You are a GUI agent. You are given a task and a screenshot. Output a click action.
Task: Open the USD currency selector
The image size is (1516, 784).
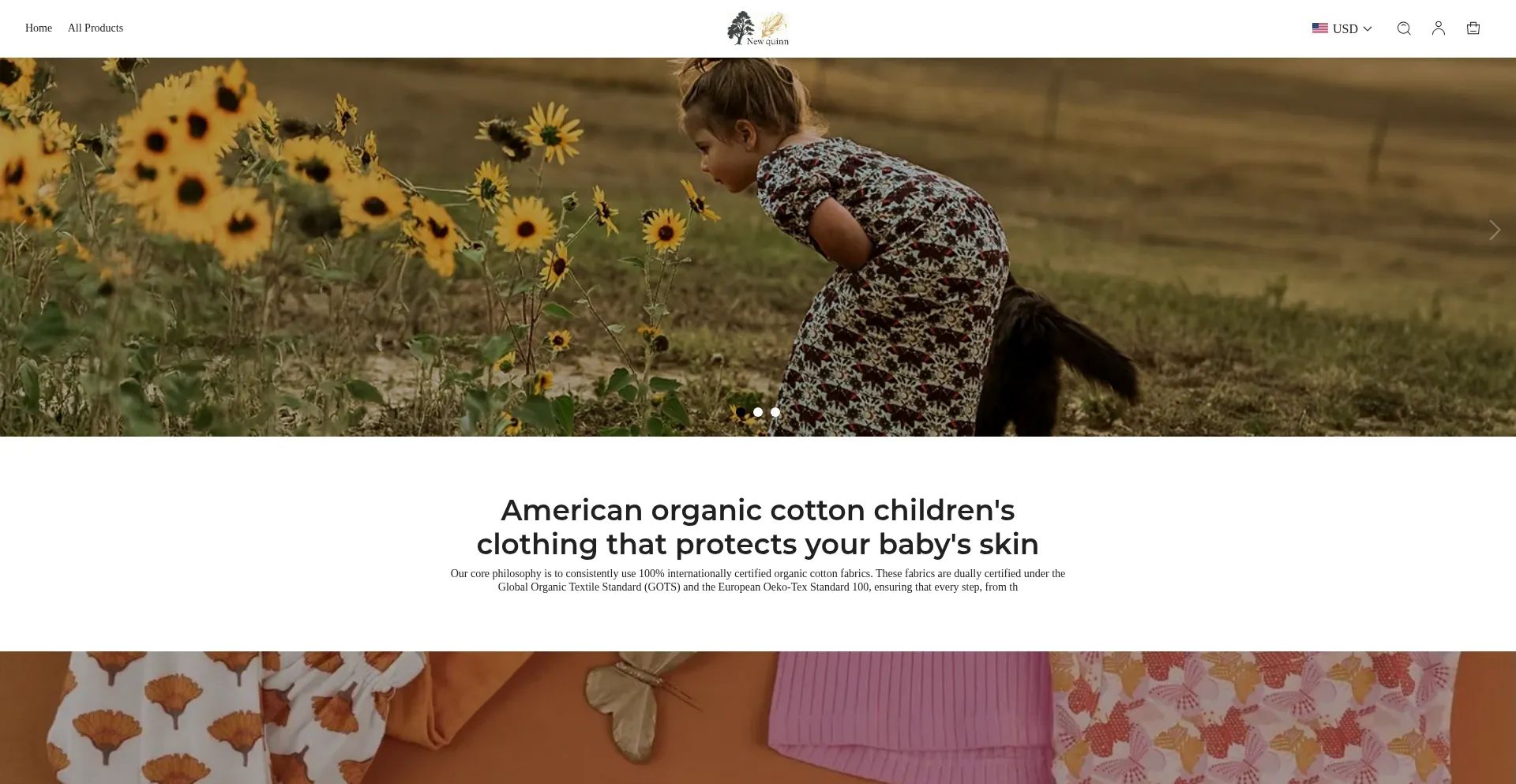(x=1342, y=28)
